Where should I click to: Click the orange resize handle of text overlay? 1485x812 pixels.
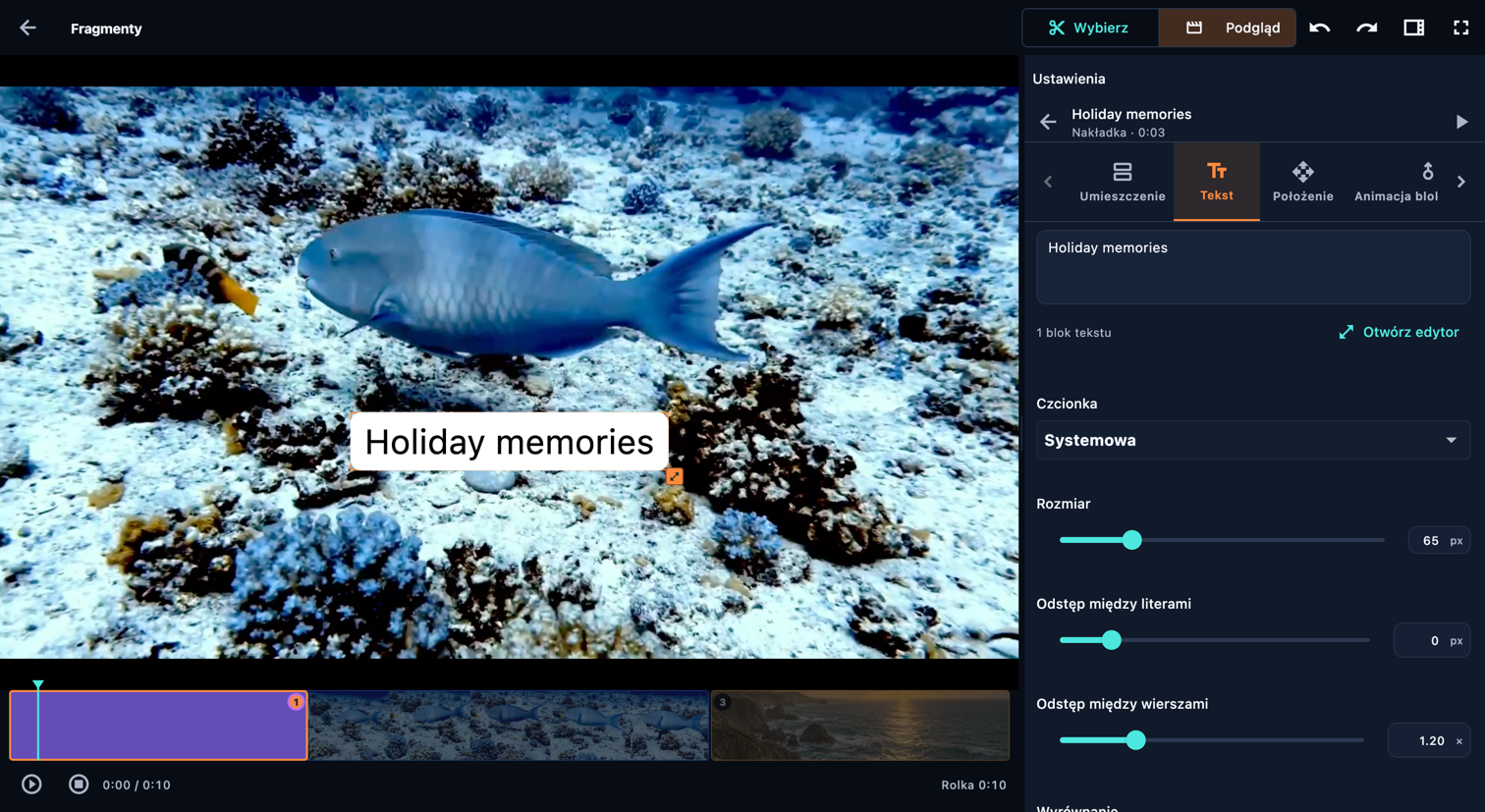point(675,476)
